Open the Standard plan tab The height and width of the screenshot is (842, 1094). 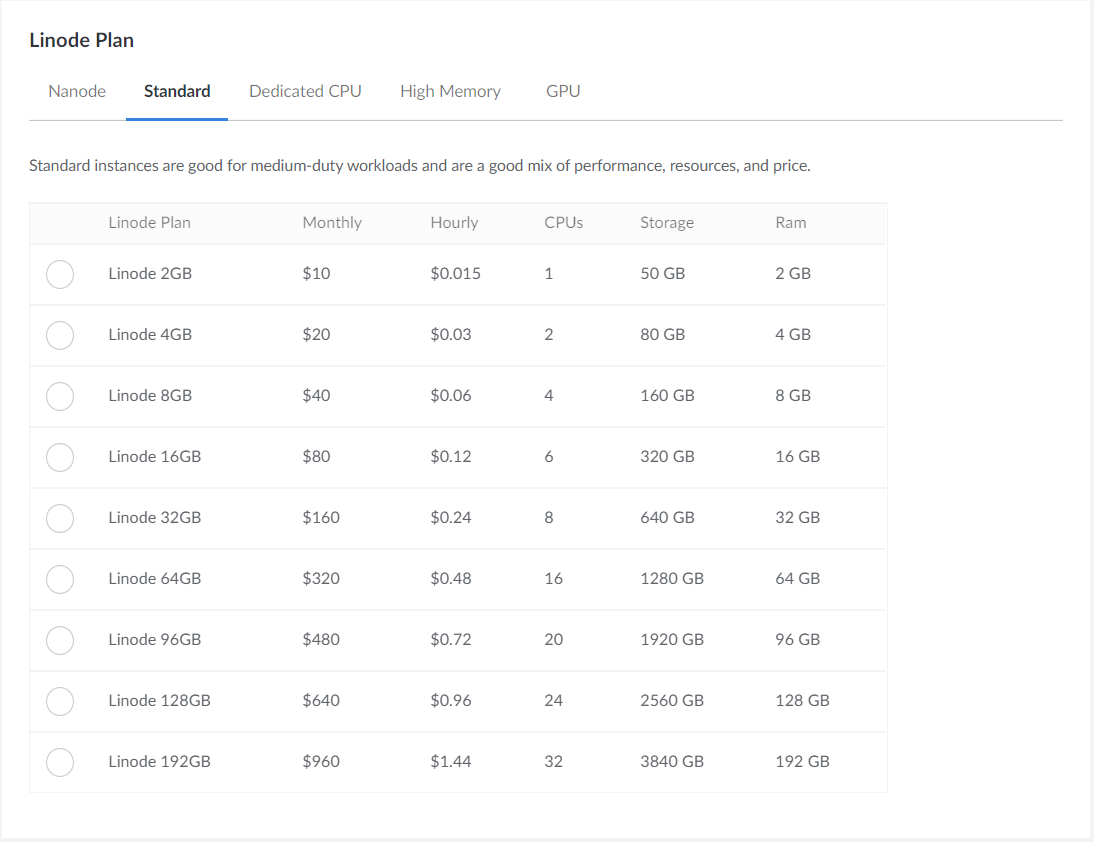tap(177, 92)
